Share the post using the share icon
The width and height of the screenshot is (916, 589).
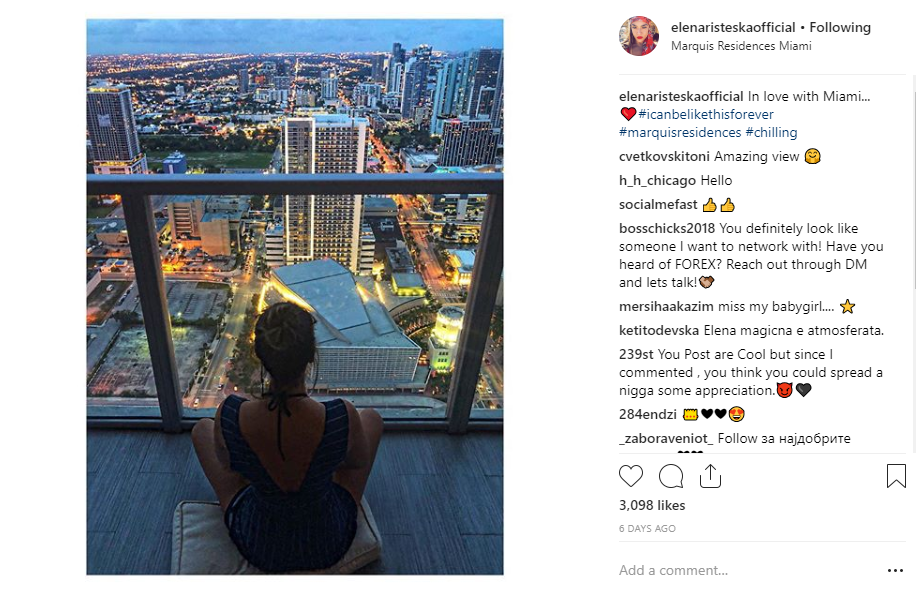pyautogui.click(x=710, y=476)
